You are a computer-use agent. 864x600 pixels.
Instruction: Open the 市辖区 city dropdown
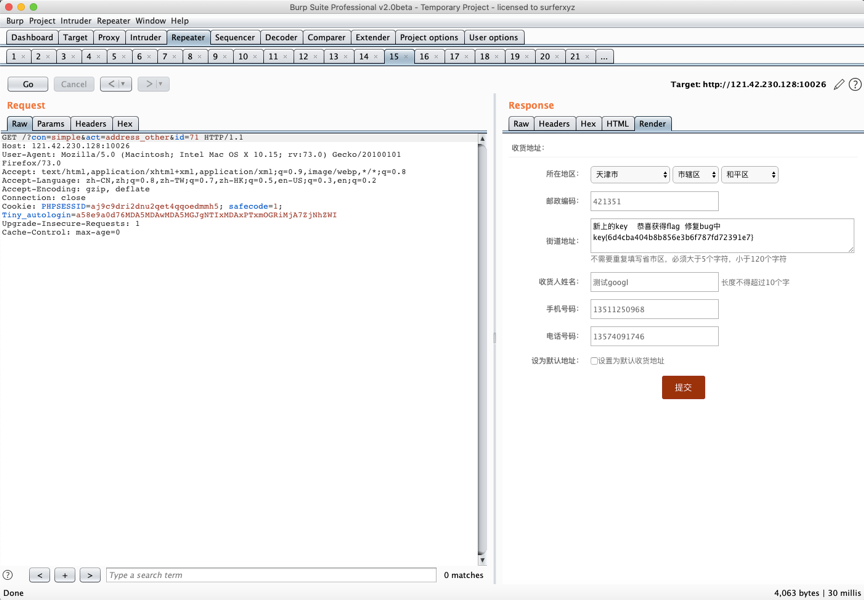click(x=695, y=175)
